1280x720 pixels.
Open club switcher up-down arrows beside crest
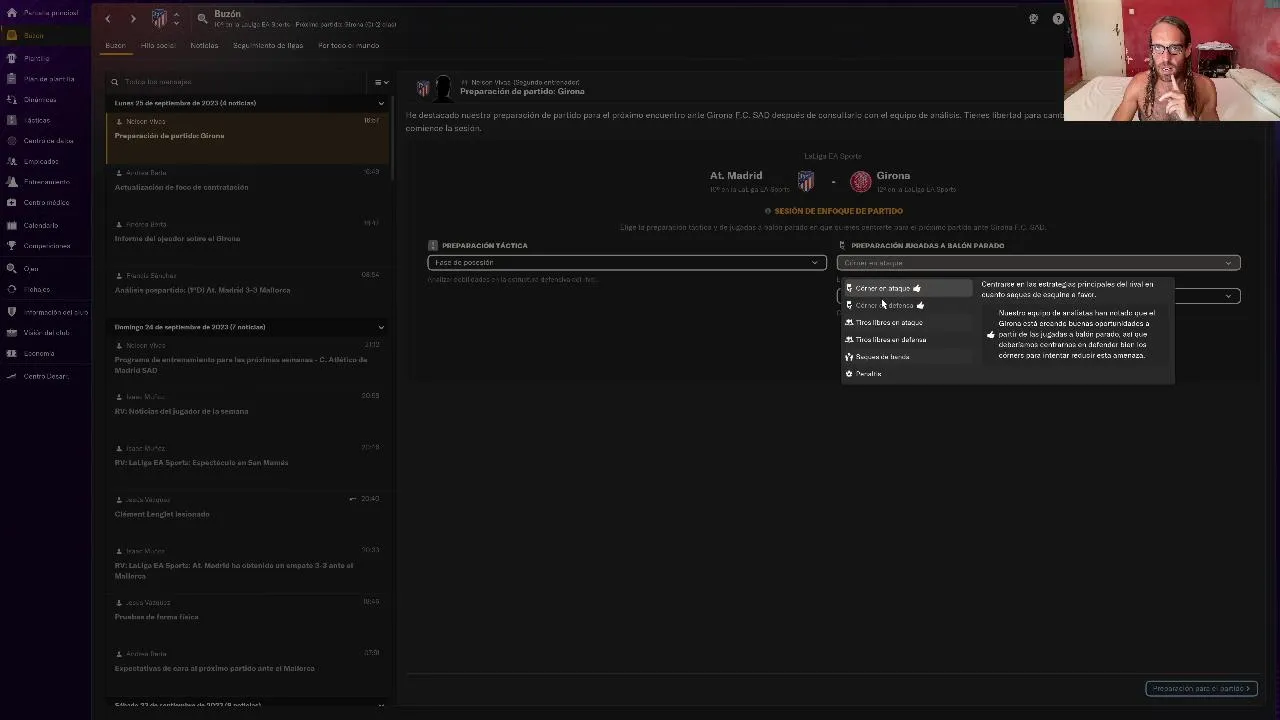click(176, 18)
